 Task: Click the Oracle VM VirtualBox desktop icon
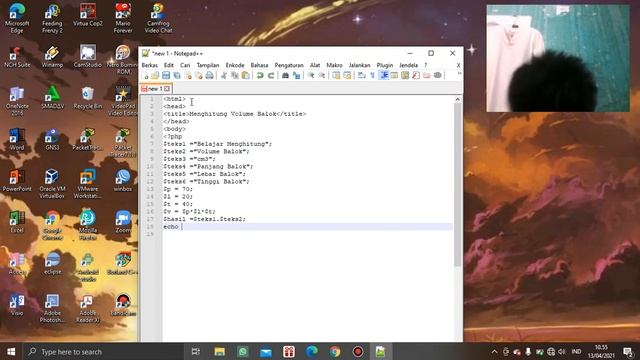52,184
